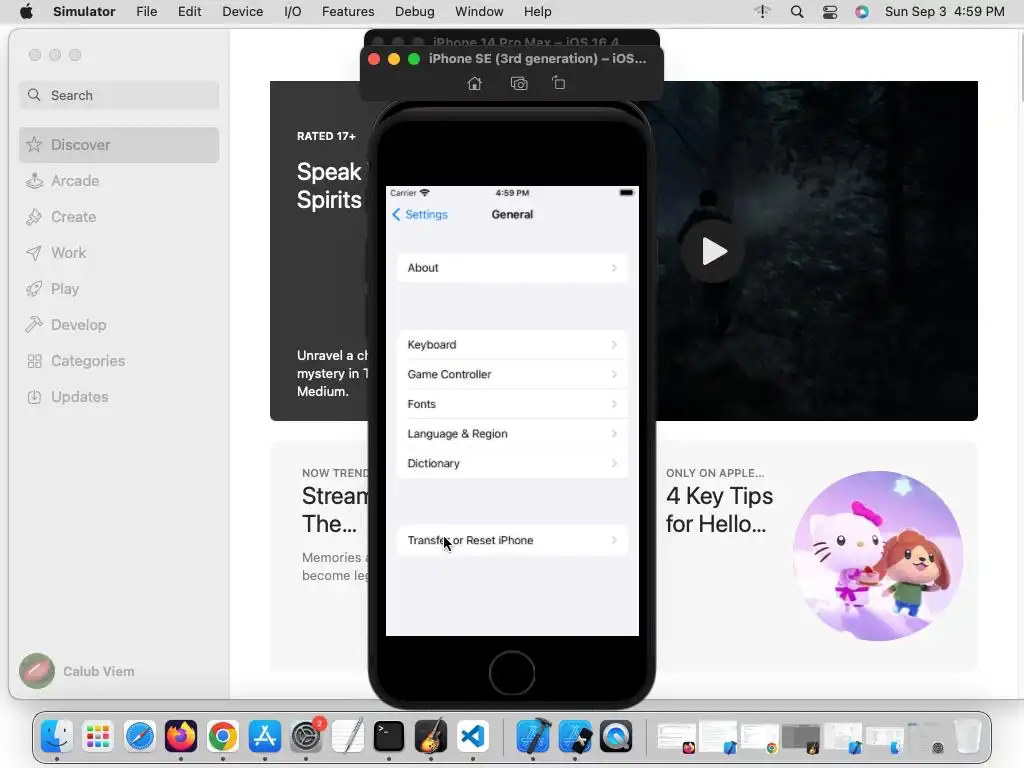
Task: Select Categories in the App Store sidebar
Action: 119,360
